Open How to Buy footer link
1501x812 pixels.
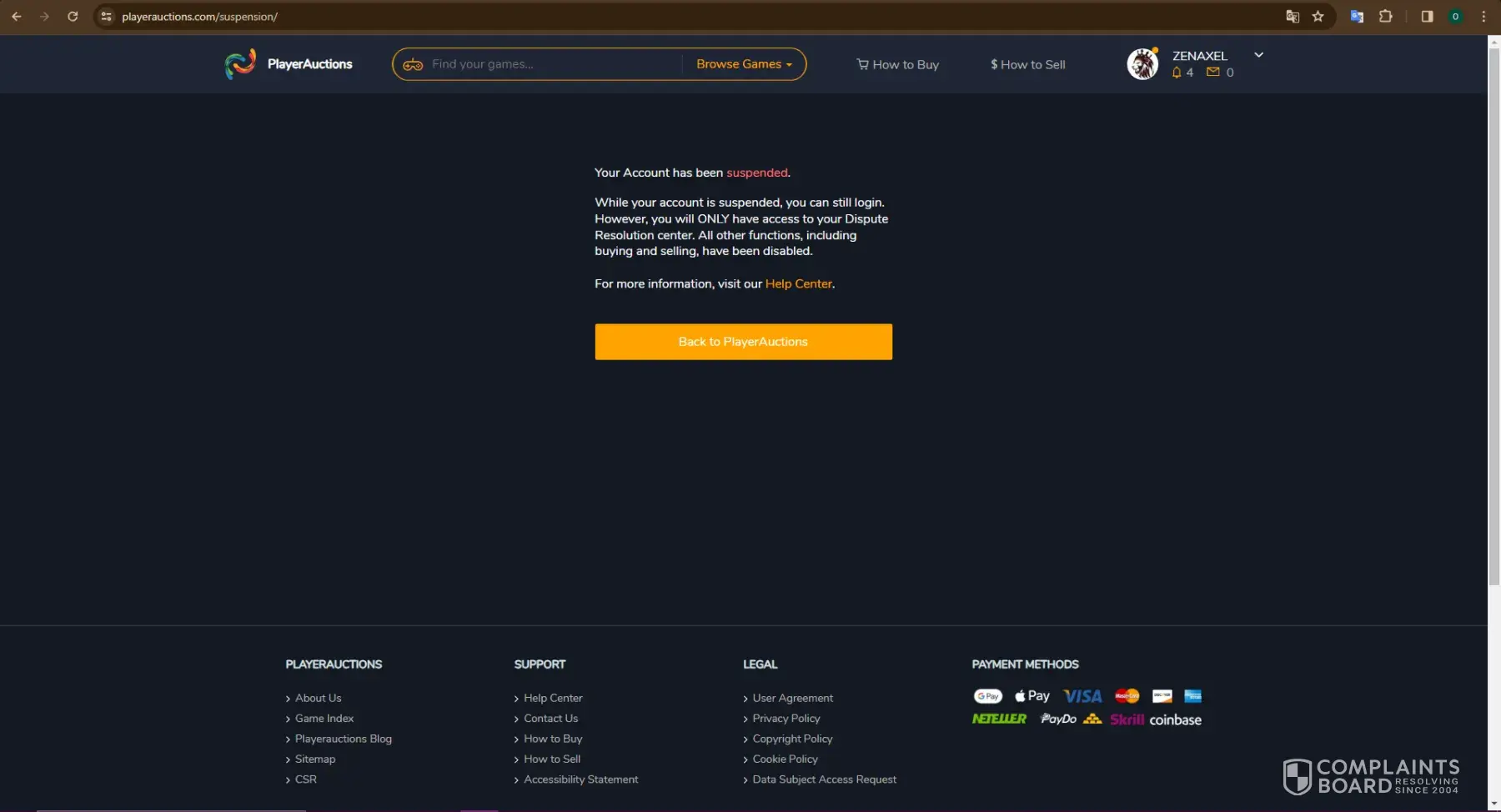click(553, 739)
